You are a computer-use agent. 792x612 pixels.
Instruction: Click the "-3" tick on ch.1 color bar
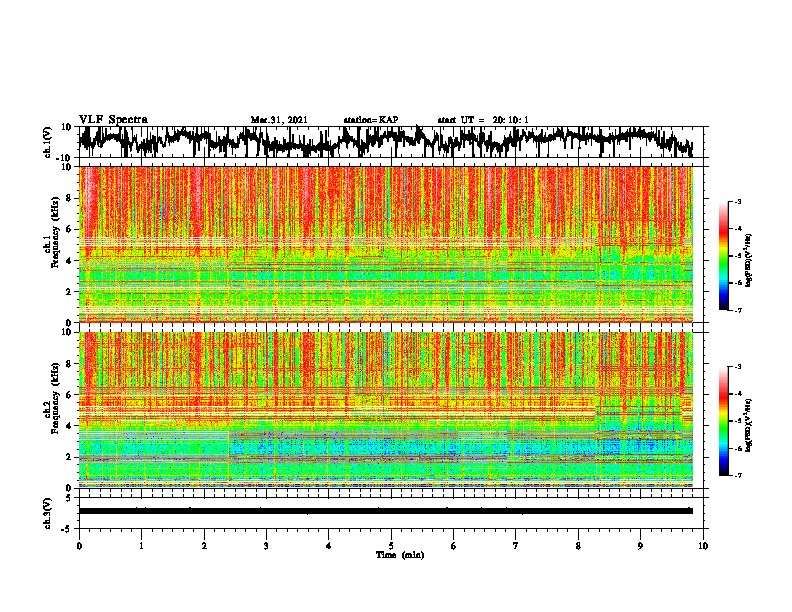coord(738,201)
